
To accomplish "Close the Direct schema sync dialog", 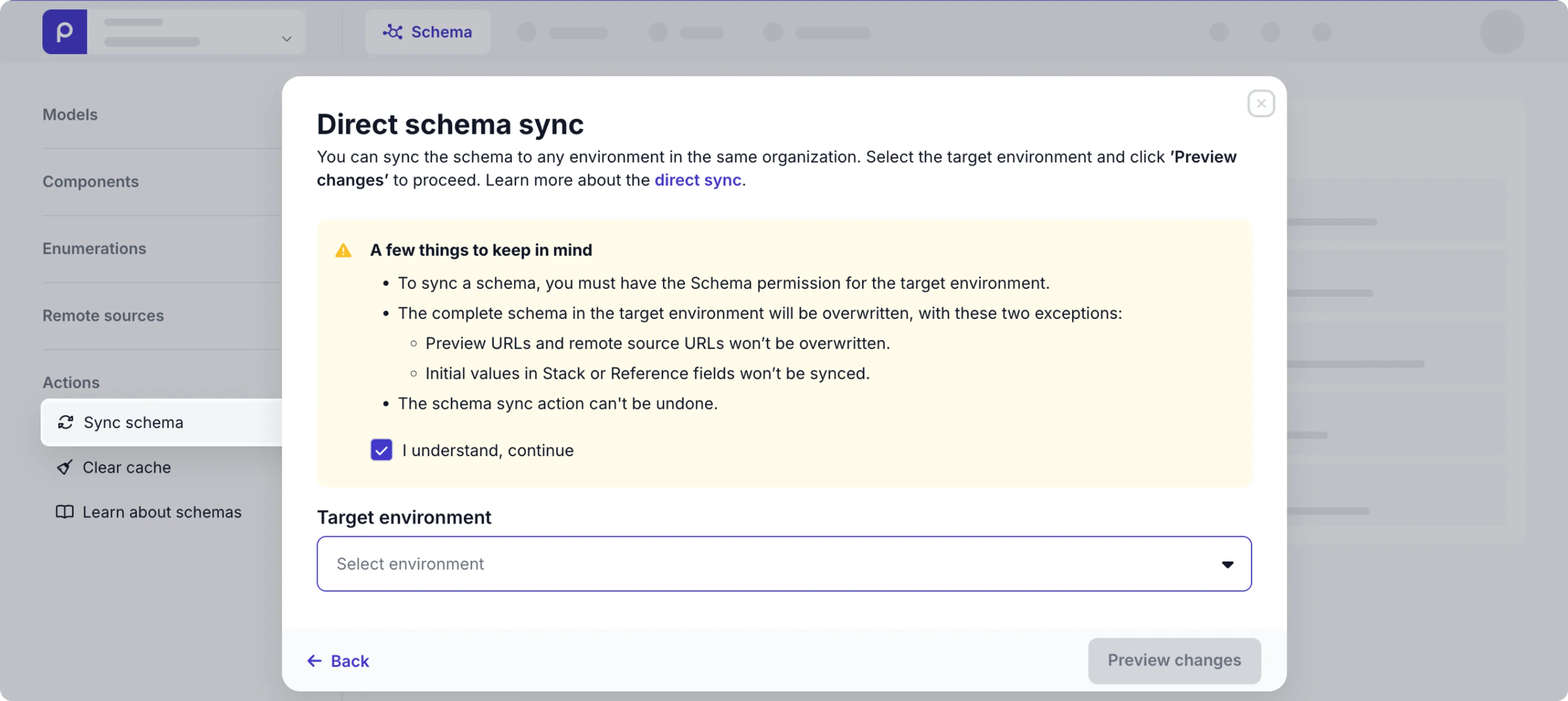I will 1261,103.
